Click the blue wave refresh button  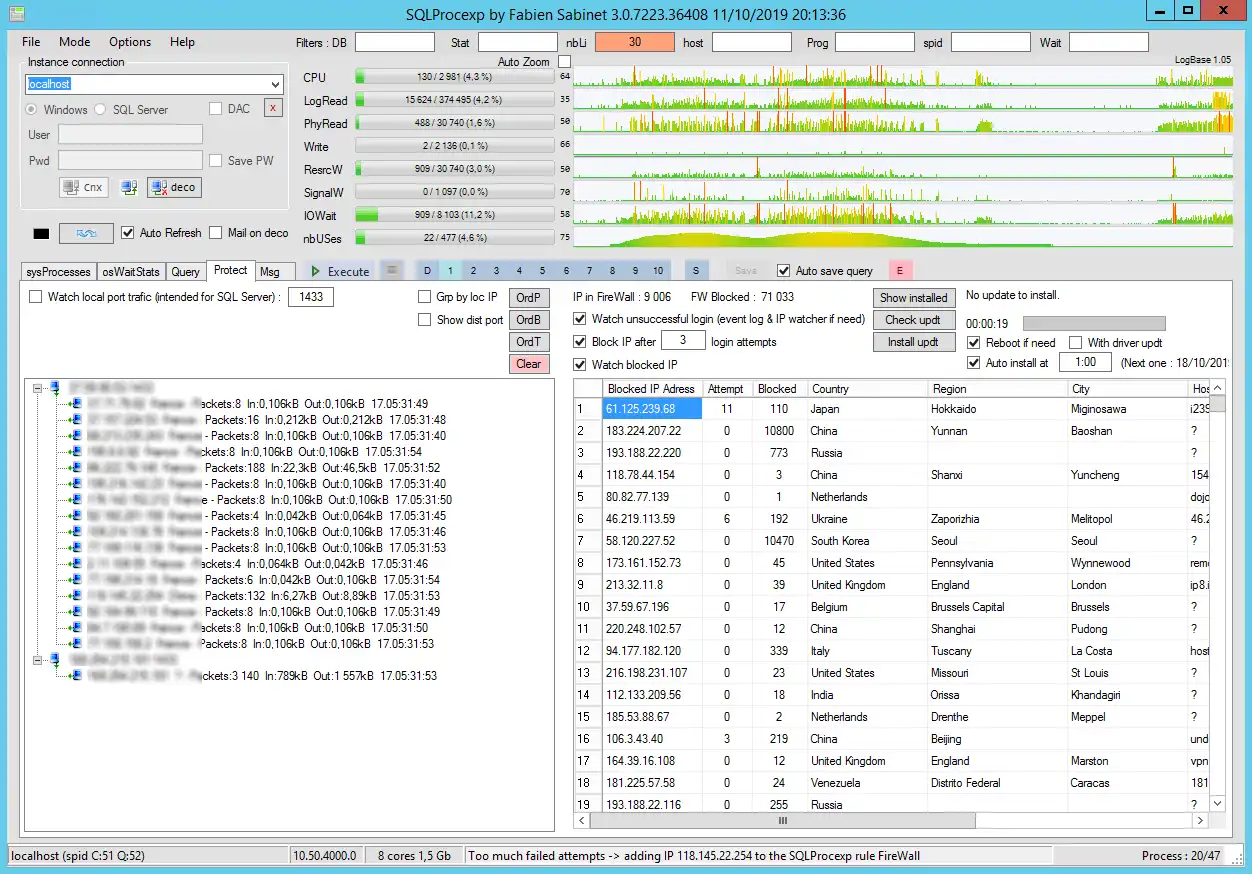pos(86,233)
